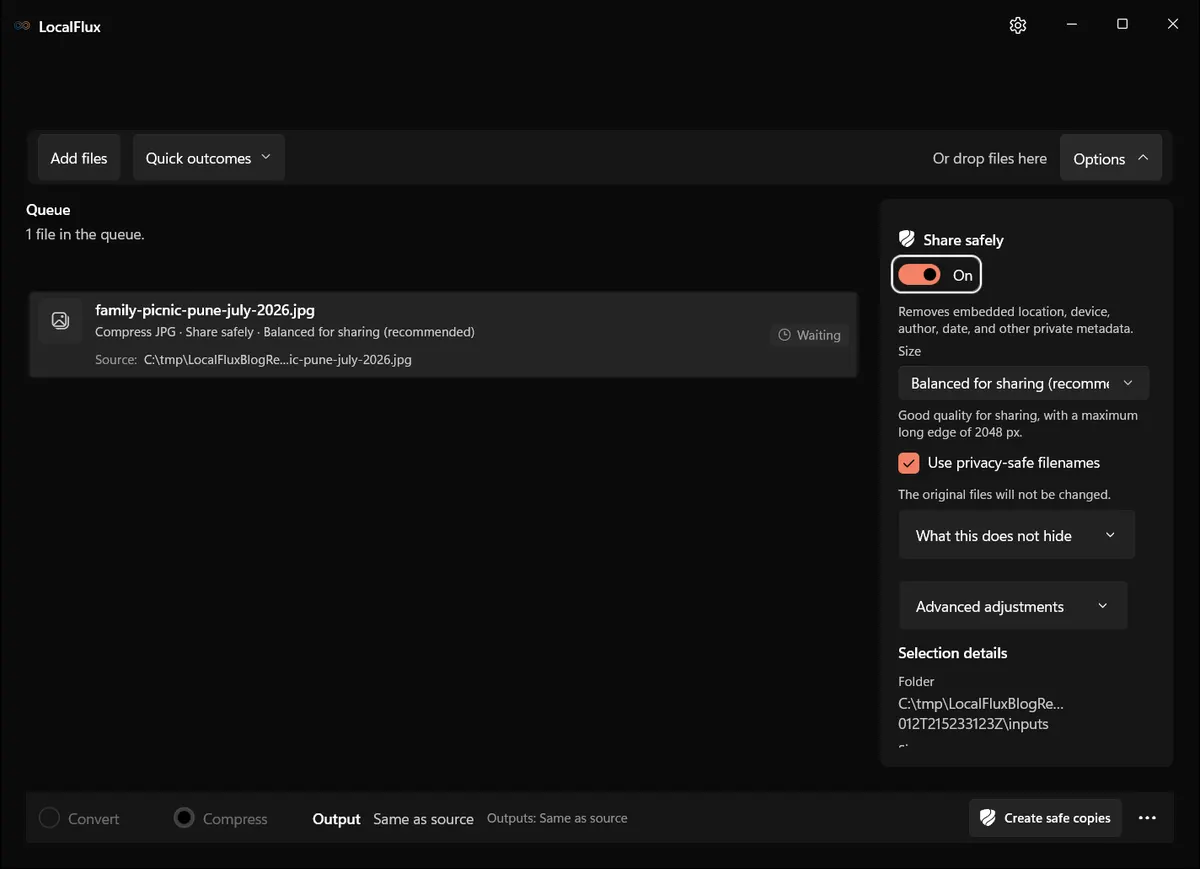Screen dimensions: 1200x869
Task: Click the 'Removes embedded location' description text
Action: point(1015,320)
